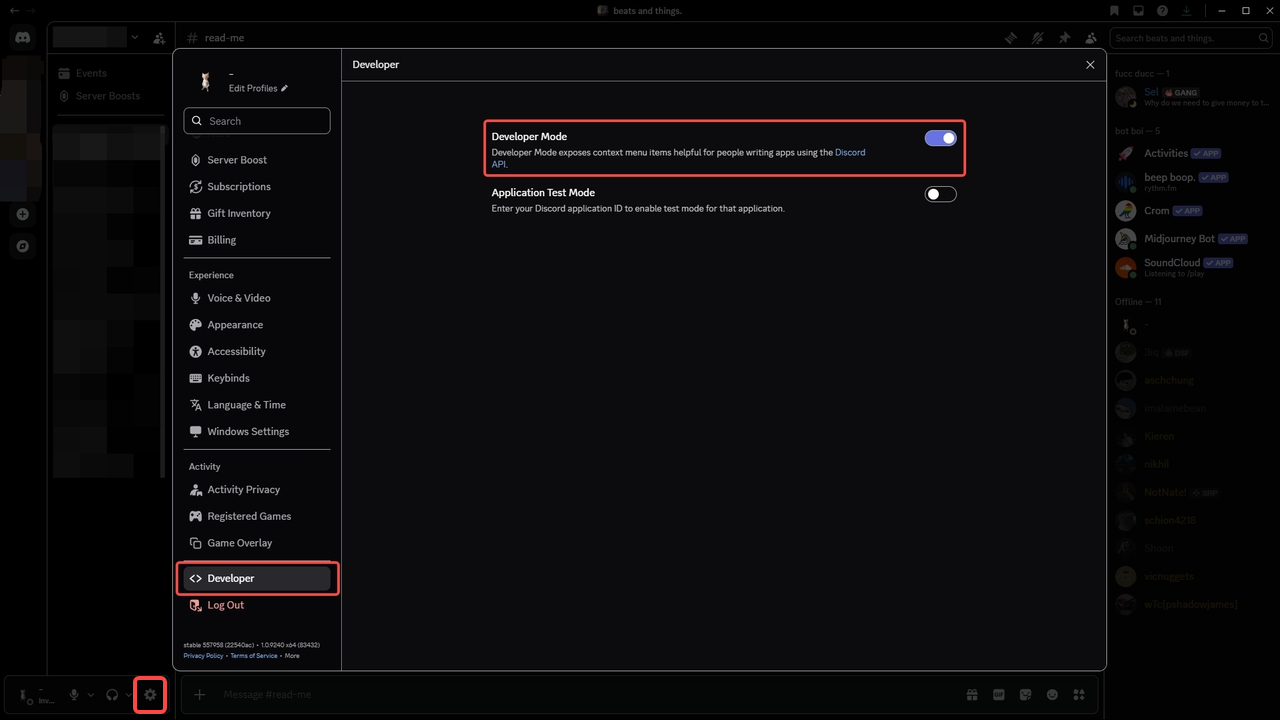
Task: Open Activity Privacy settings
Action: pyautogui.click(x=257, y=490)
